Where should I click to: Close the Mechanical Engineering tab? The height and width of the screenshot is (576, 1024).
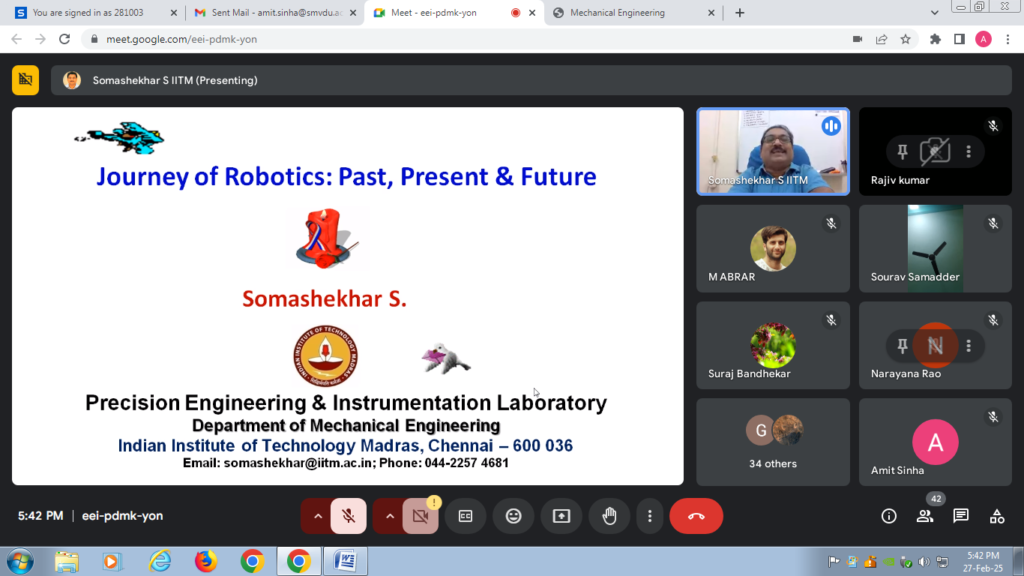click(x=711, y=12)
